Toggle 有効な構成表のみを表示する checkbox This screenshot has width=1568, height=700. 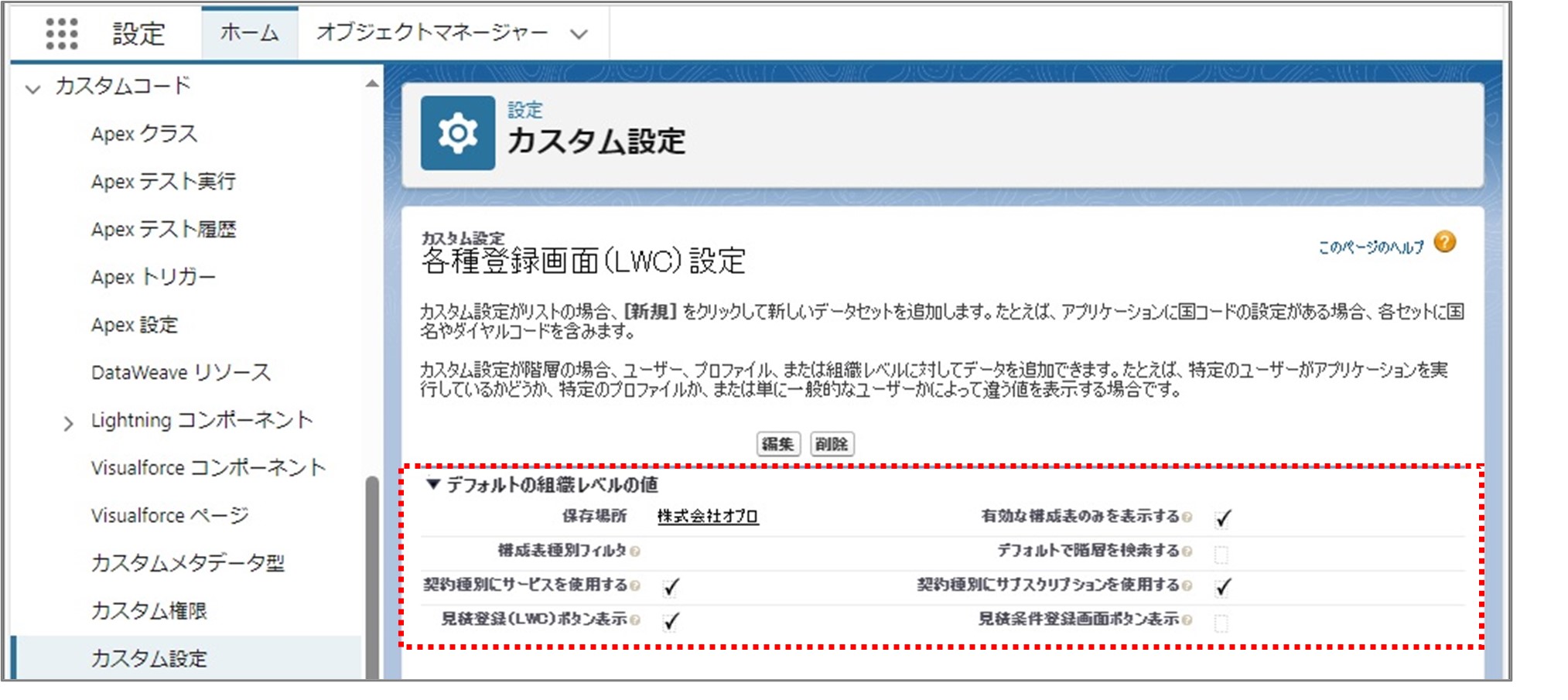[x=1222, y=518]
